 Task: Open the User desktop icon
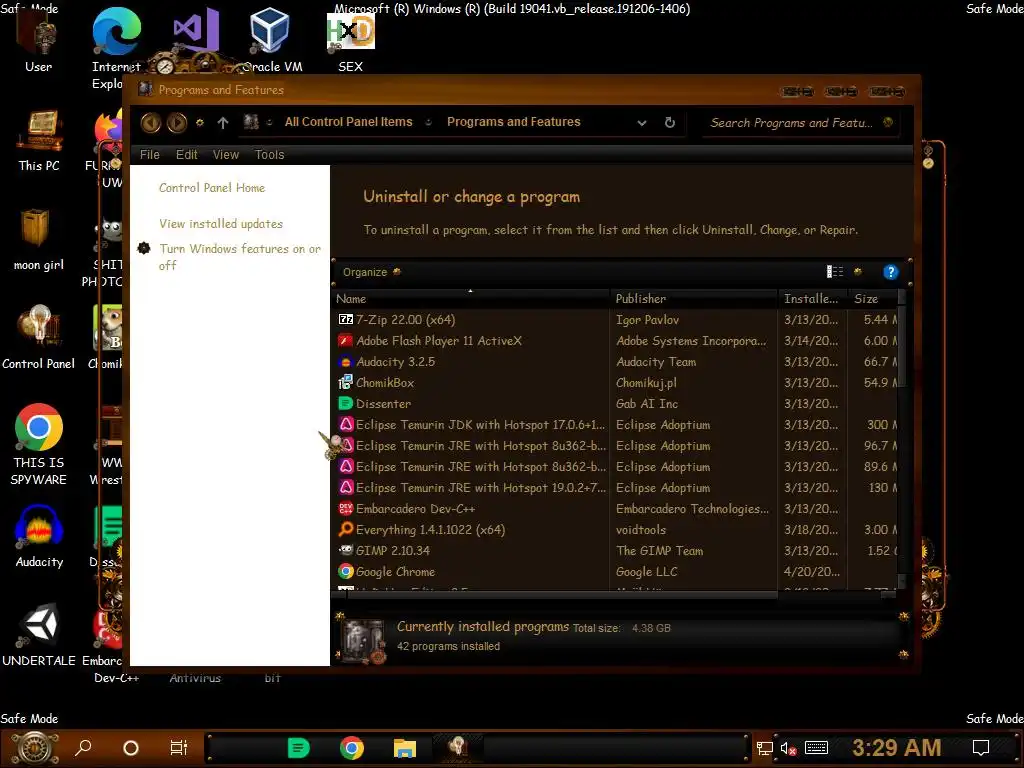coord(39,42)
